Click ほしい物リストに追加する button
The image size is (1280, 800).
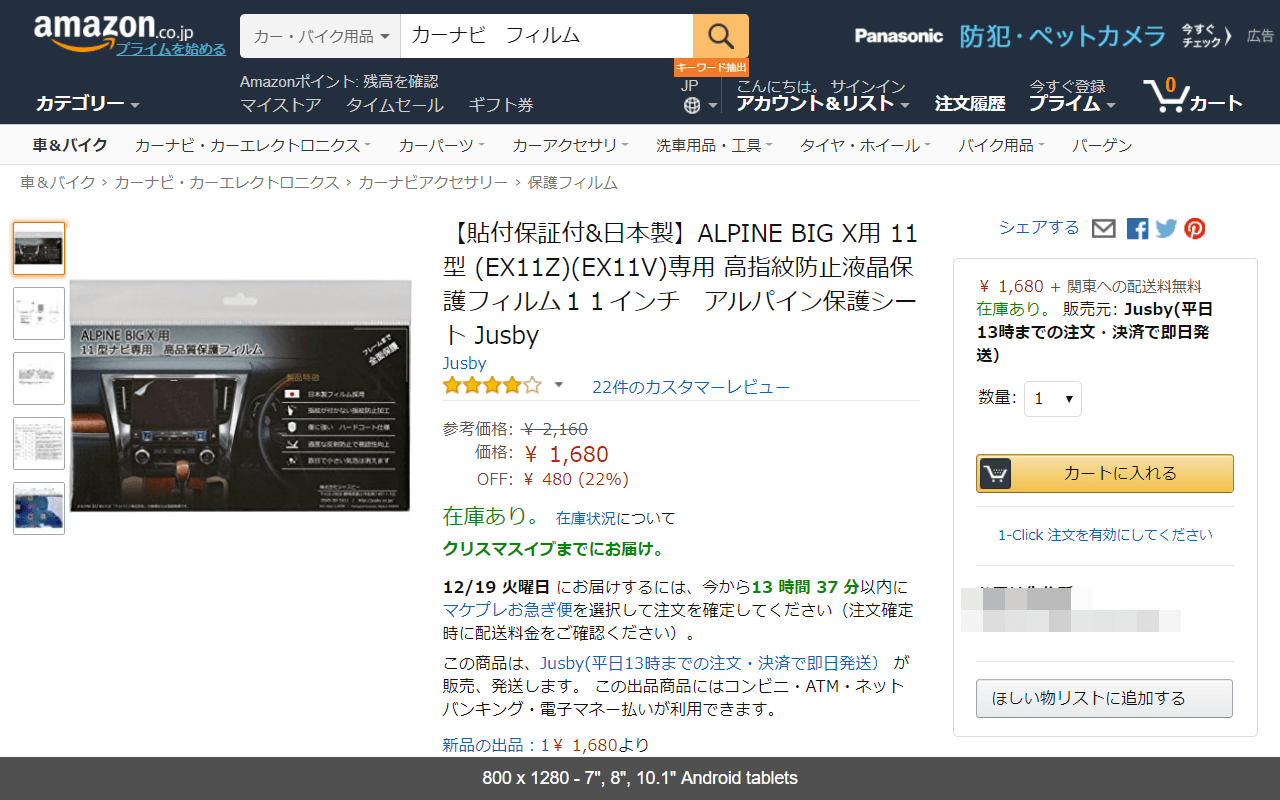click(1104, 698)
